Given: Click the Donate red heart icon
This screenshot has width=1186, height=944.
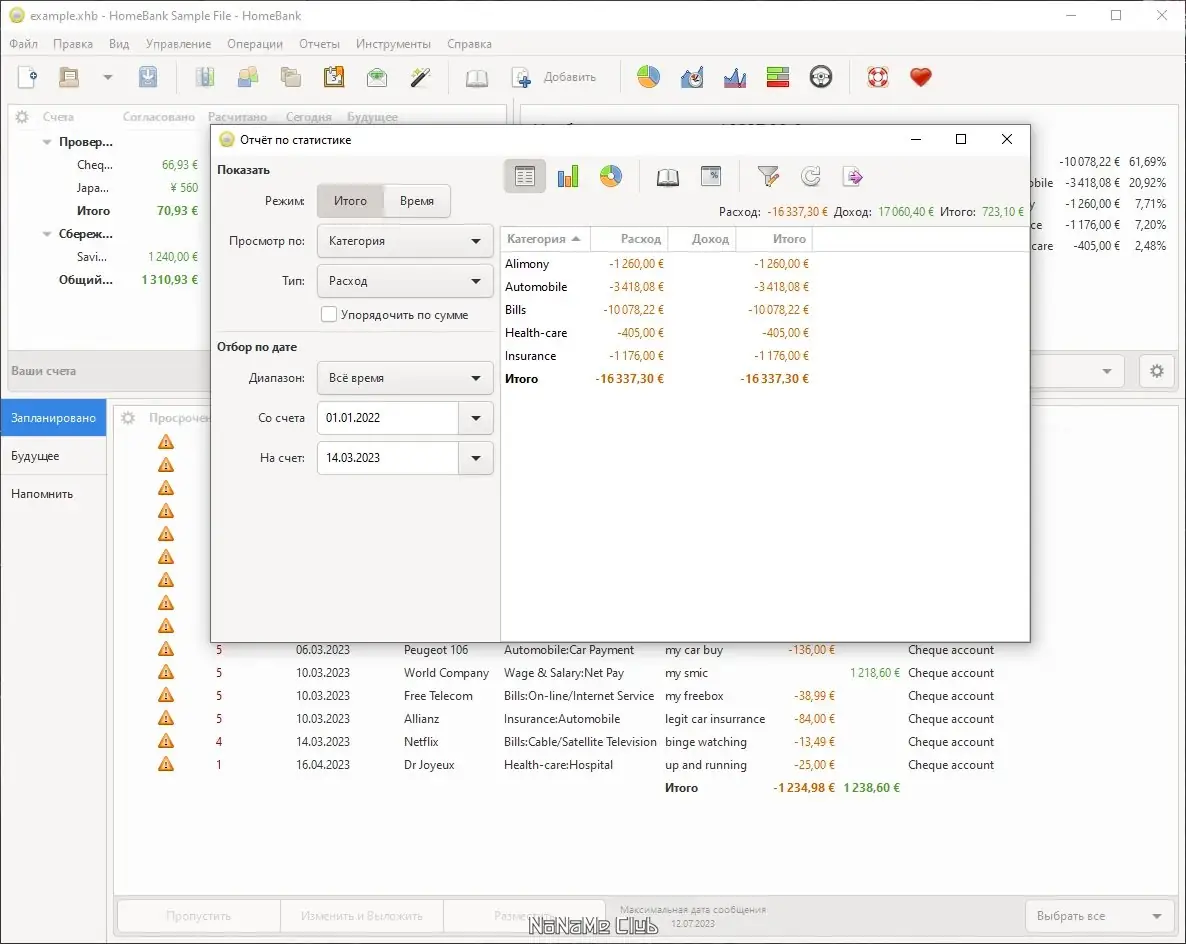Looking at the screenshot, I should pyautogui.click(x=921, y=77).
